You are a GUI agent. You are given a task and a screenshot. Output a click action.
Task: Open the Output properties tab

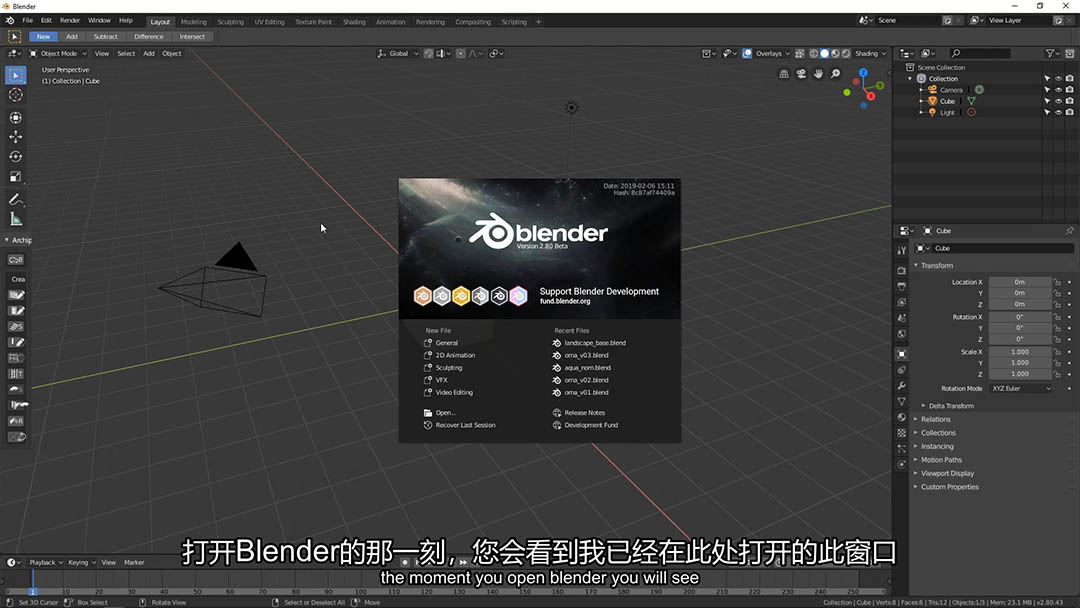coord(902,286)
